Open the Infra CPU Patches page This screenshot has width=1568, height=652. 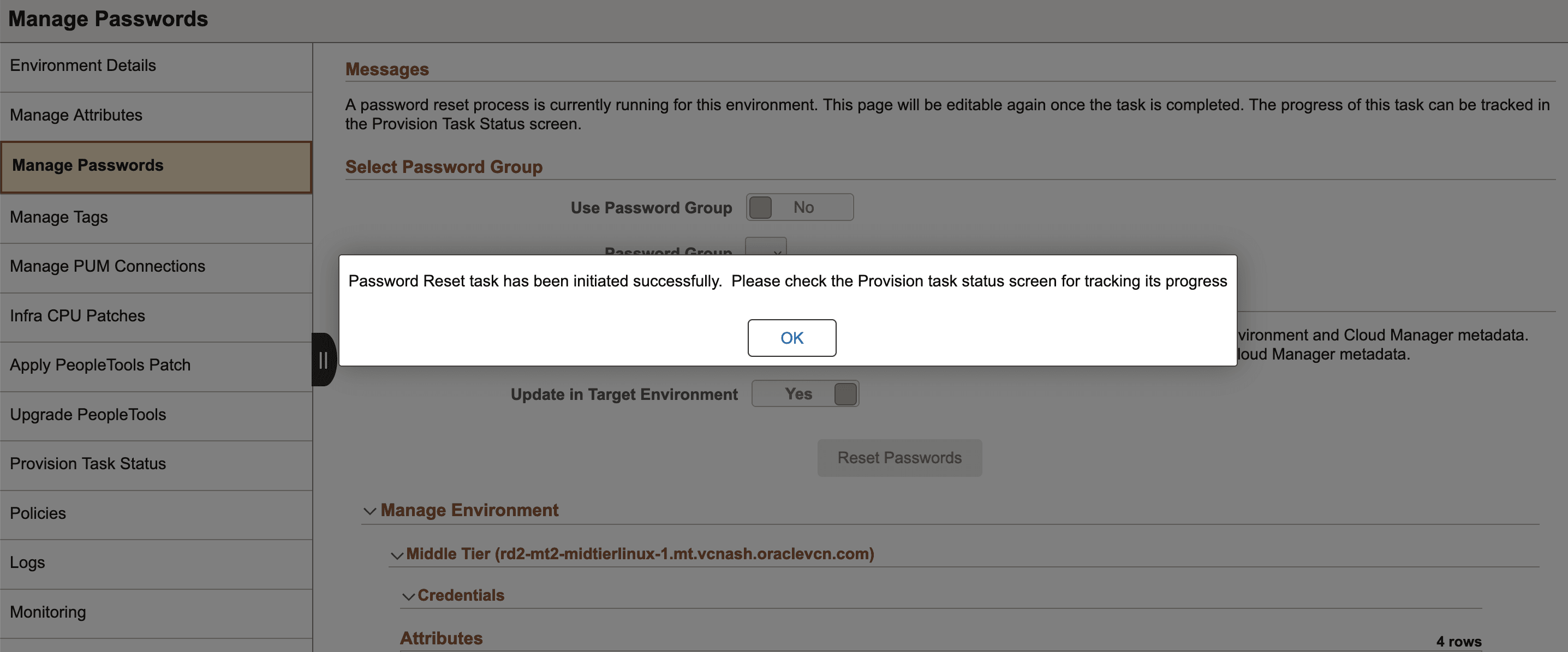(77, 315)
